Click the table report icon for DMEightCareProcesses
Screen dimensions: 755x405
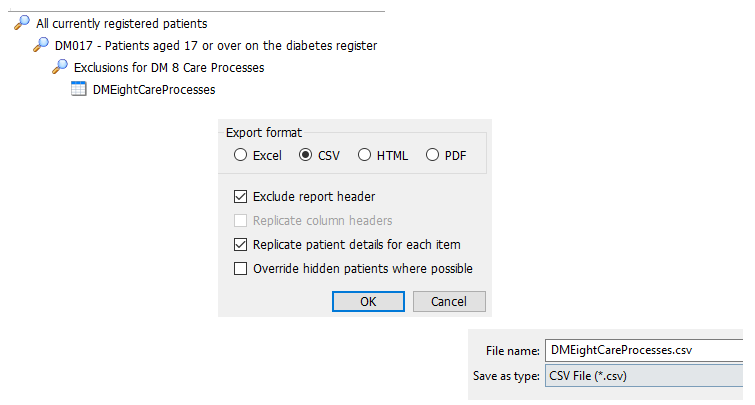[x=79, y=89]
